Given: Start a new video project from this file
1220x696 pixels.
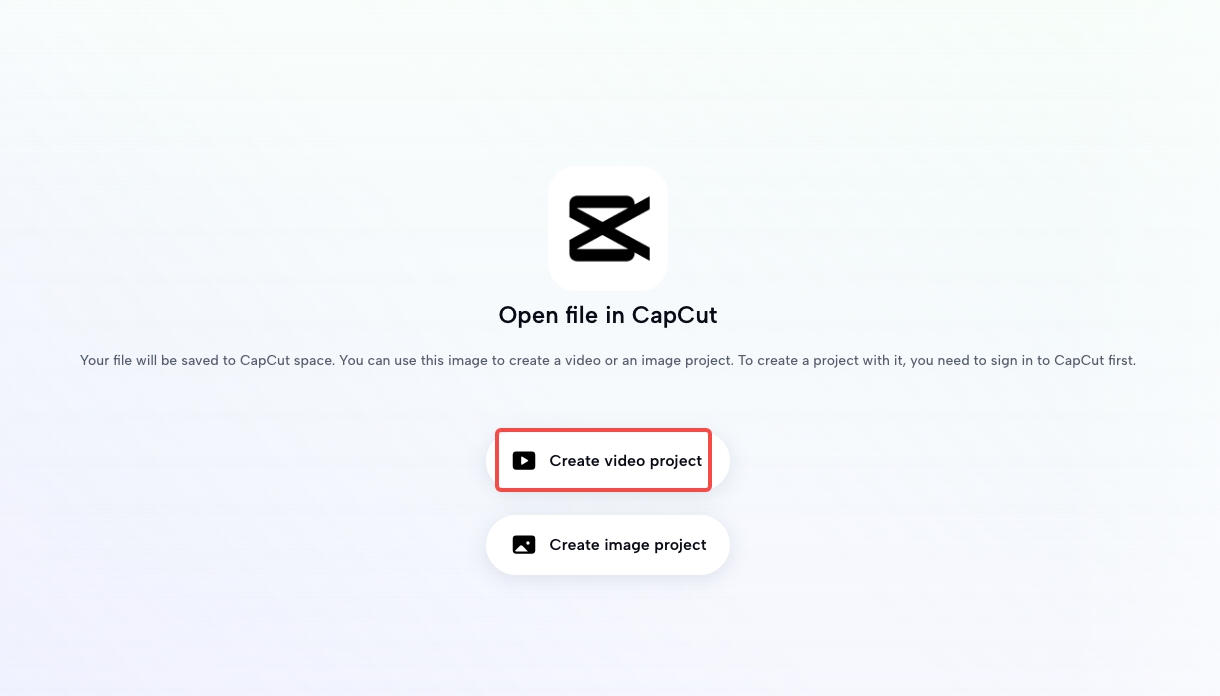Looking at the screenshot, I should click(x=608, y=461).
